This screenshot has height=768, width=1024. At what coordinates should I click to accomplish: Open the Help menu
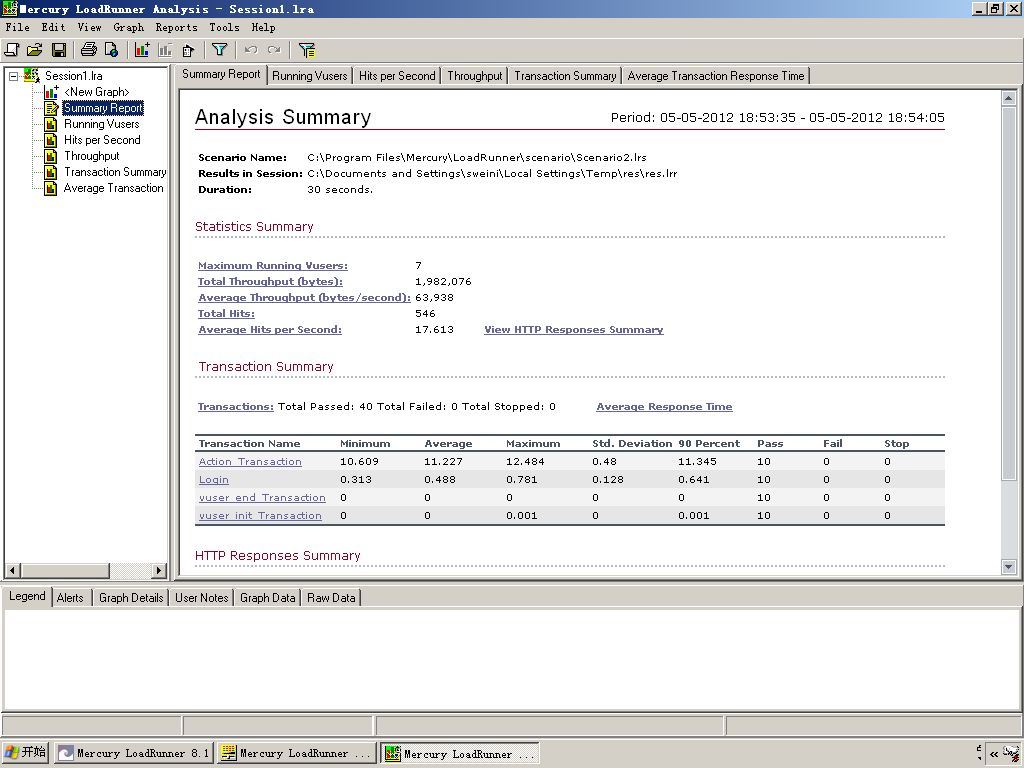click(x=263, y=27)
